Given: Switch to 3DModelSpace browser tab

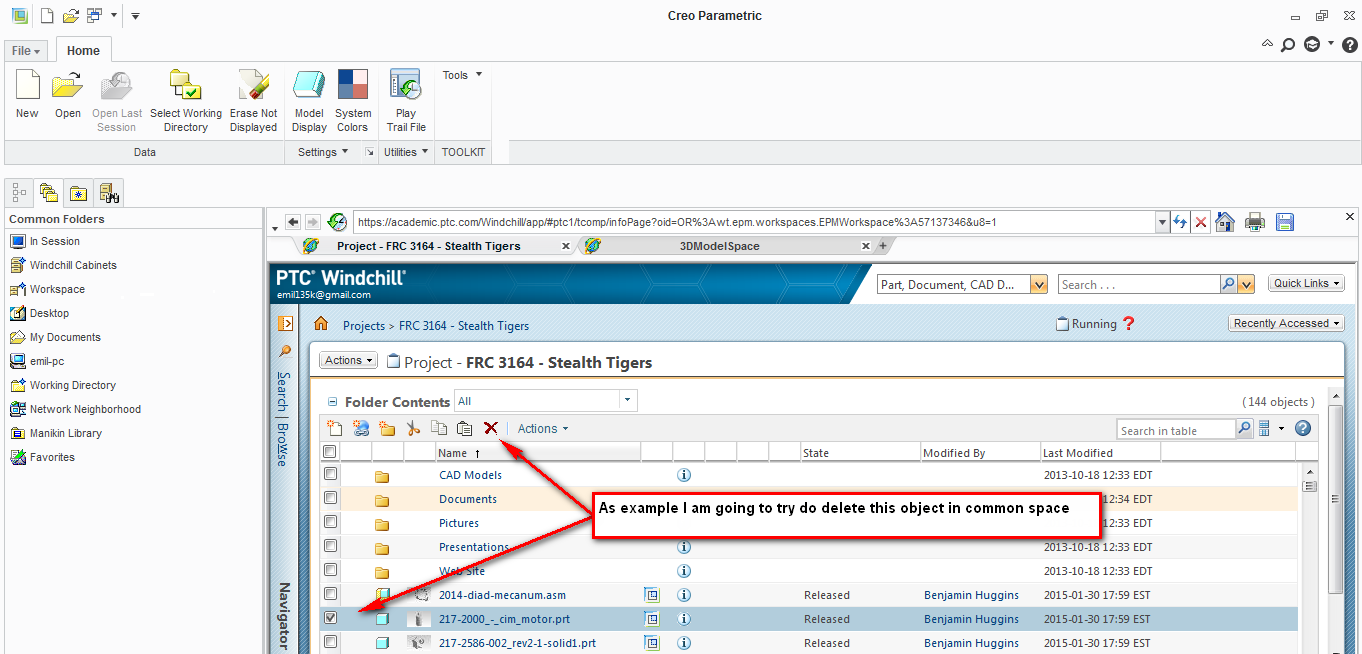Looking at the screenshot, I should point(719,246).
